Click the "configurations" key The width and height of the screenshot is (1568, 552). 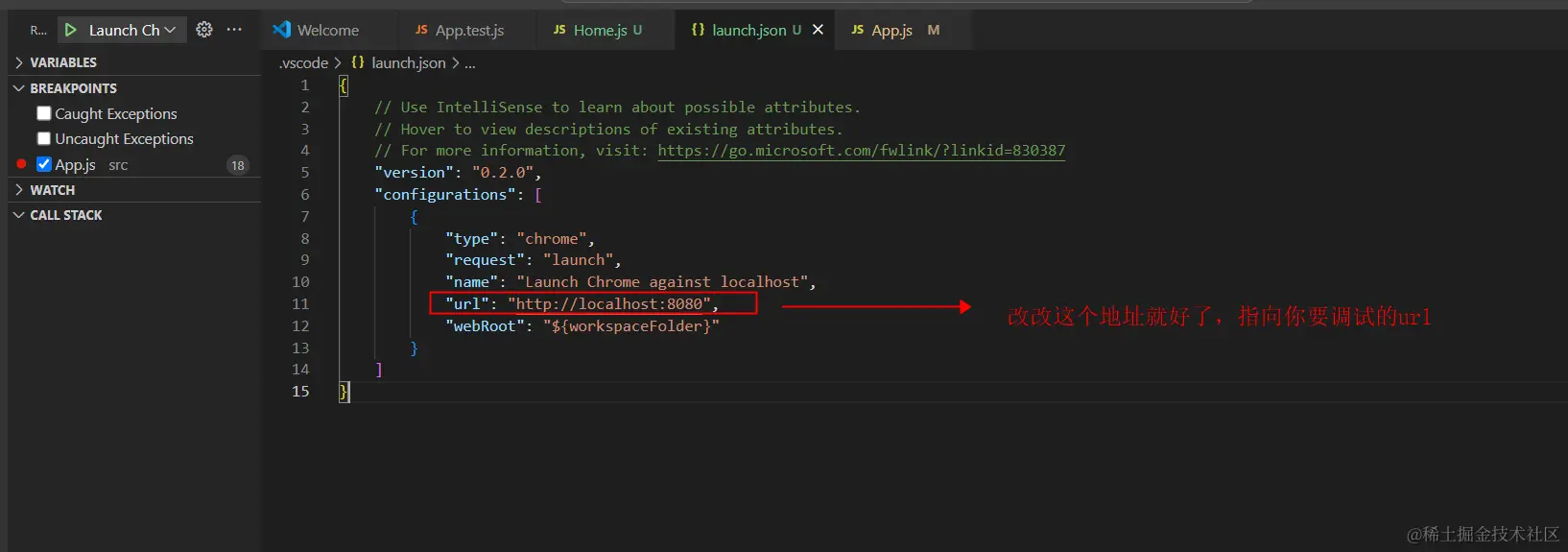pos(445,194)
